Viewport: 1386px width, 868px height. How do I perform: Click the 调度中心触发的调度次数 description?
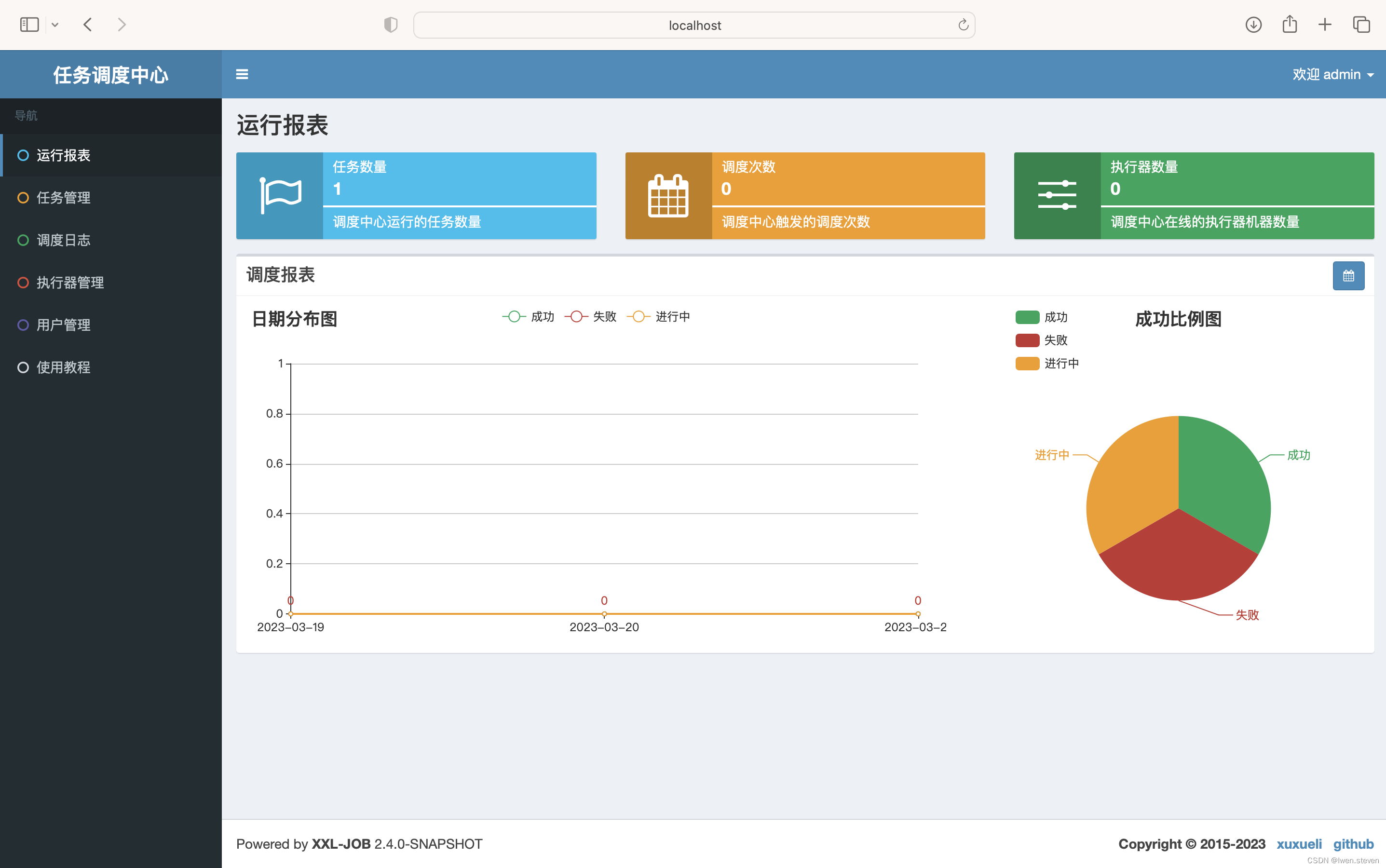[x=796, y=222]
